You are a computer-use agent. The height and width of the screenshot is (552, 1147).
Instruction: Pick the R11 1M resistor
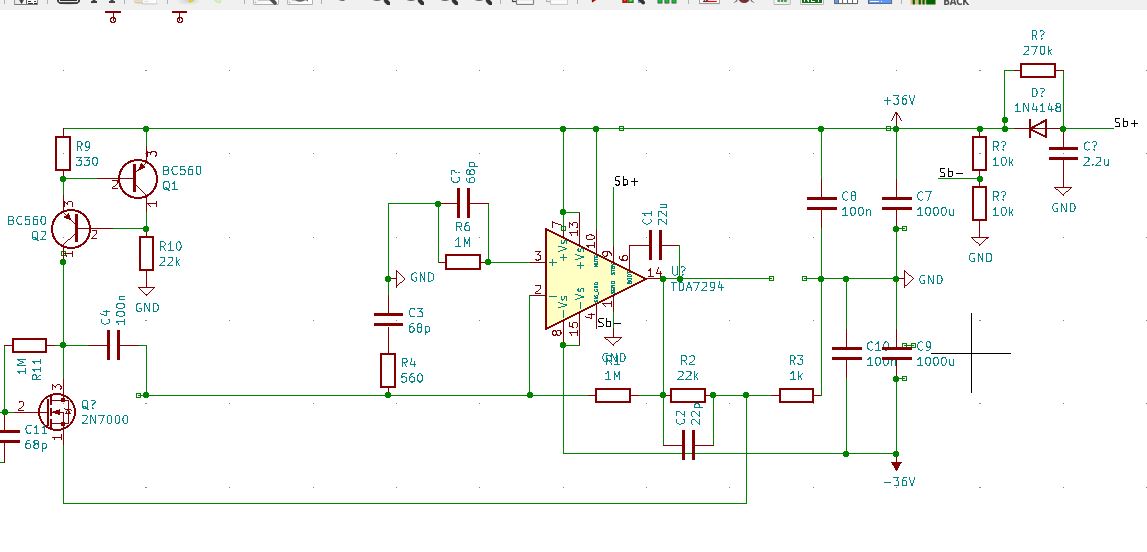(x=29, y=346)
